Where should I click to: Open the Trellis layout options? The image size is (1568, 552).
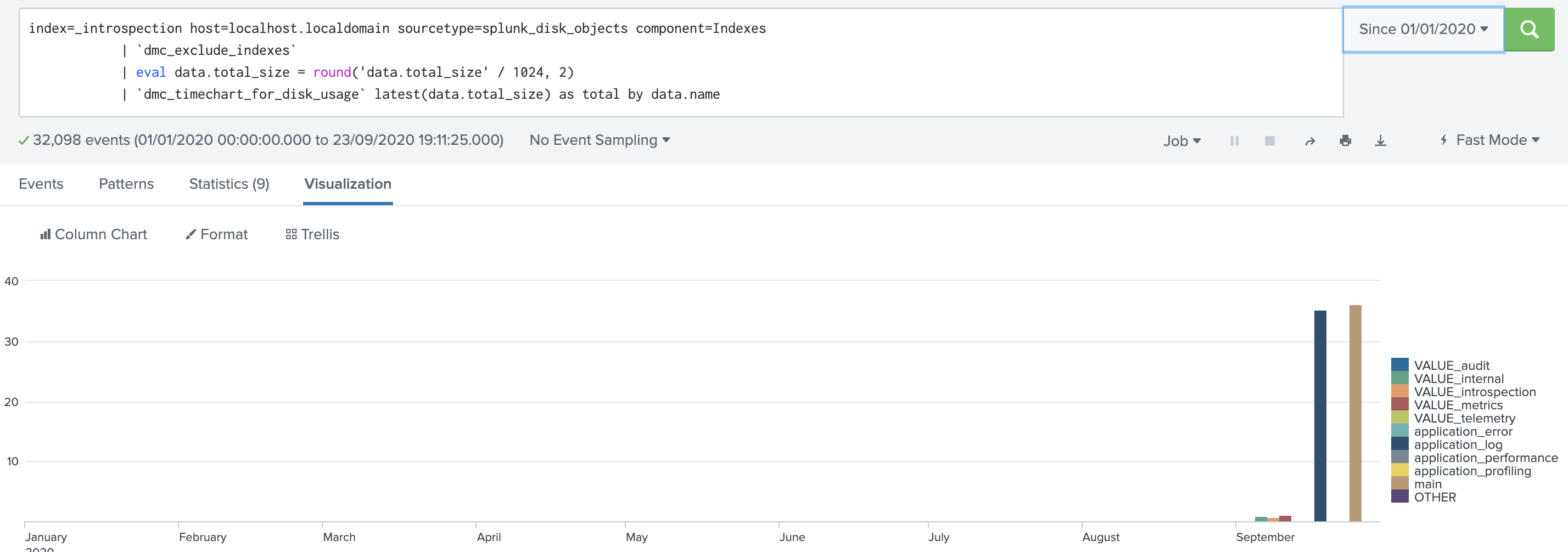click(312, 234)
